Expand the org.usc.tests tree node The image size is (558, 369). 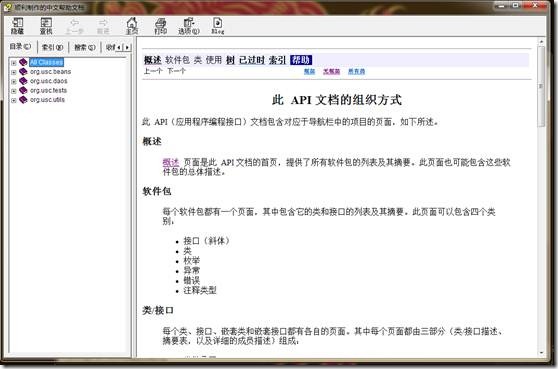pyautogui.click(x=14, y=91)
